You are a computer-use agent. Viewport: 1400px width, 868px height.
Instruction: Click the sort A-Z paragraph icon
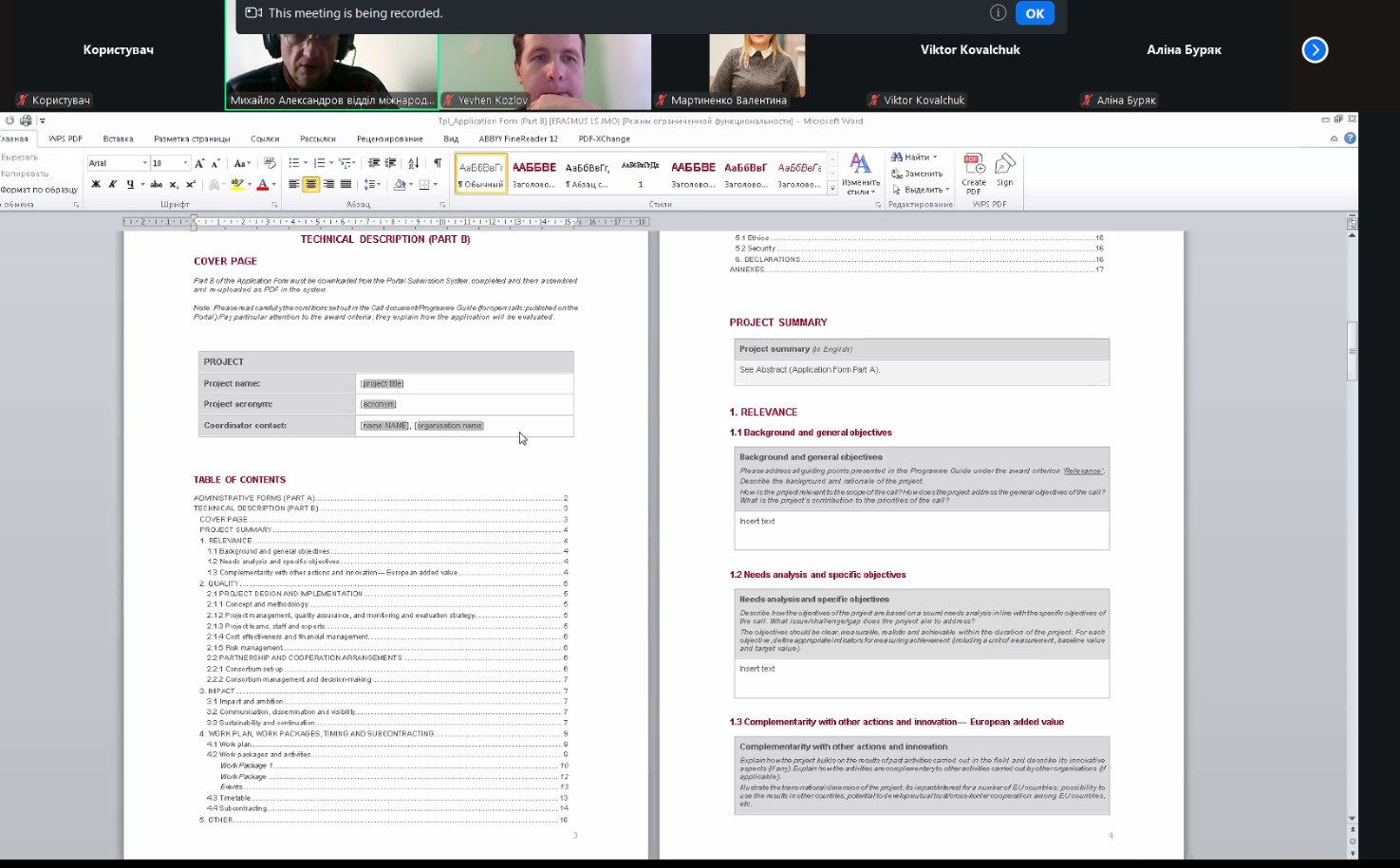[413, 163]
